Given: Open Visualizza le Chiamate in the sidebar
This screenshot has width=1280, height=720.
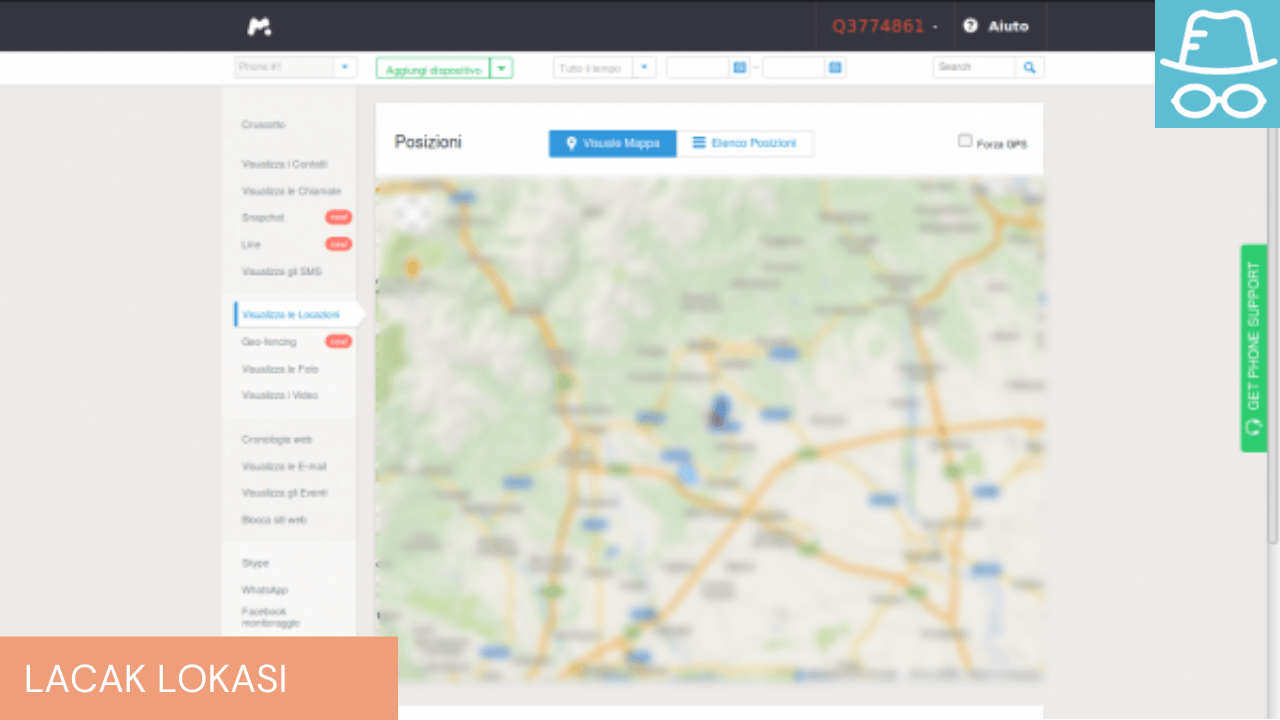Looking at the screenshot, I should pos(291,191).
